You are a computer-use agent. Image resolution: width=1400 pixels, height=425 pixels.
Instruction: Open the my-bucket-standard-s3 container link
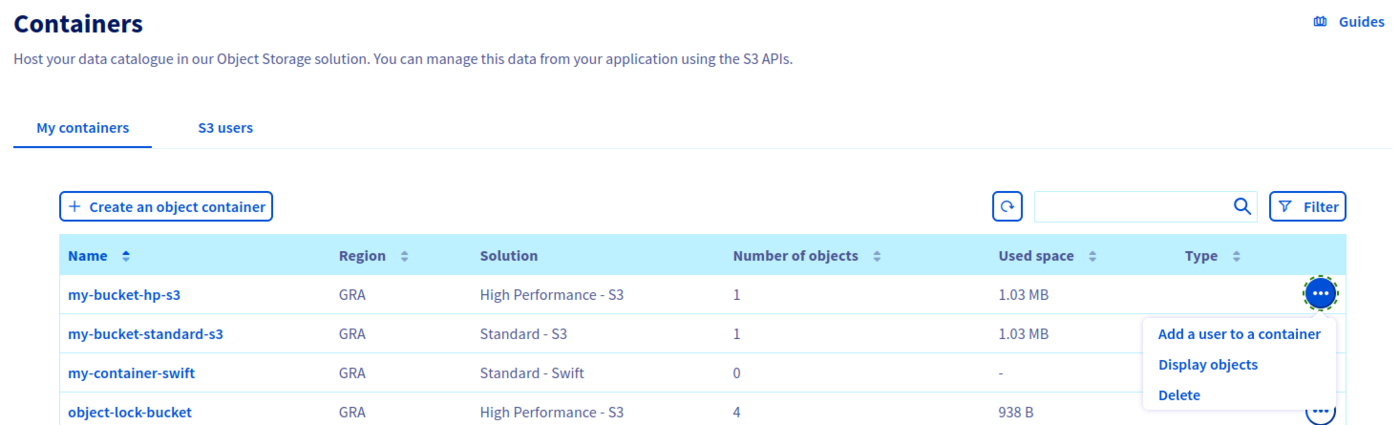[145, 334]
